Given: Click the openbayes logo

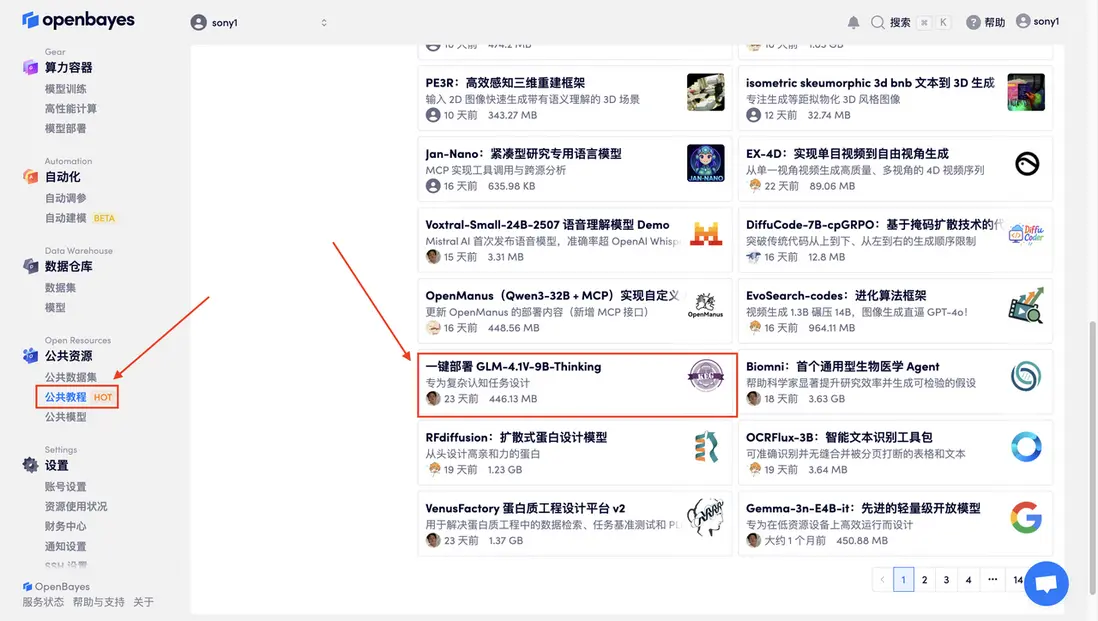Looking at the screenshot, I should 78,20.
